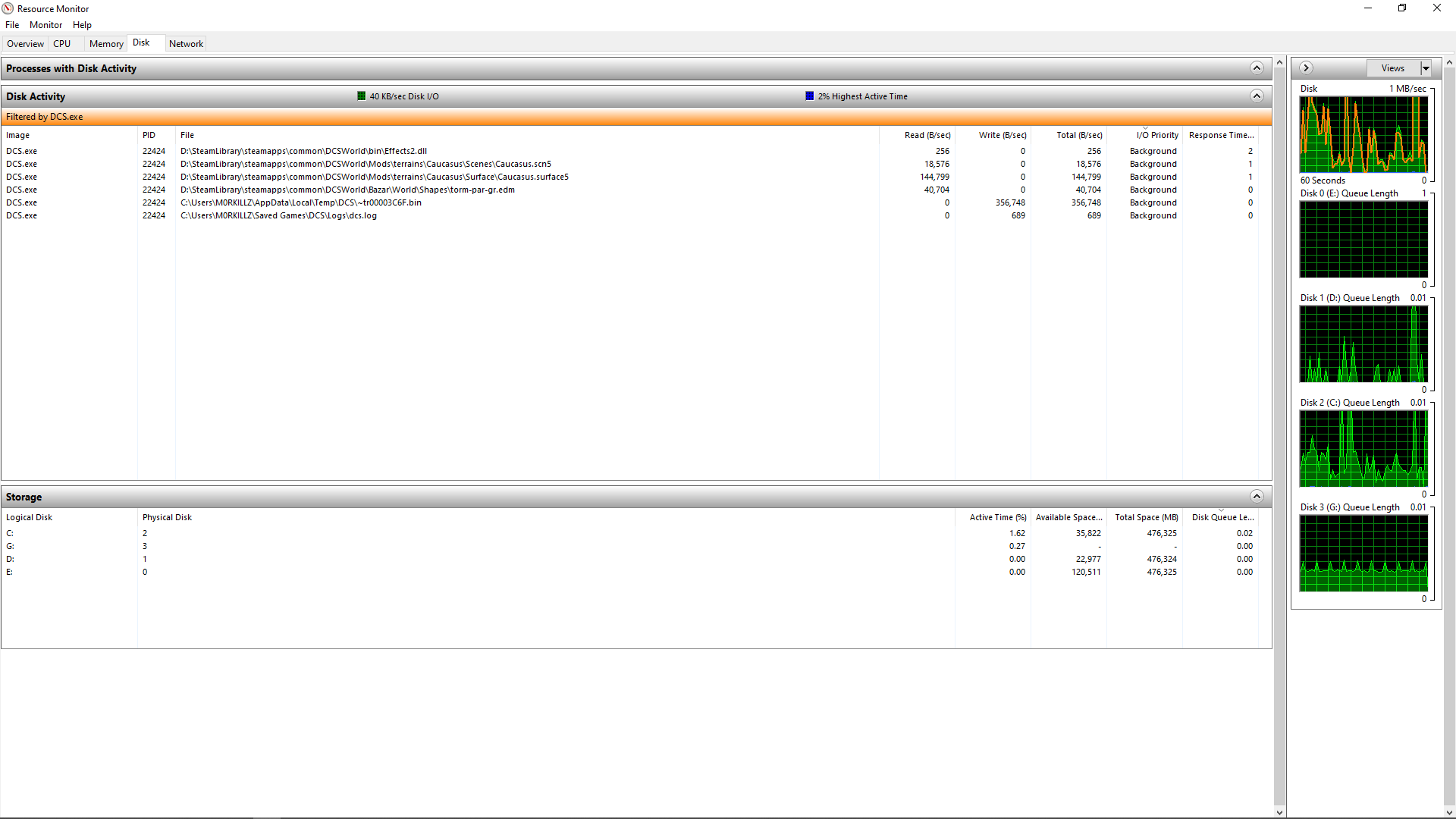Sort Storage by Physical Disk column
Screen dimensions: 1456x819
(x=546, y=517)
